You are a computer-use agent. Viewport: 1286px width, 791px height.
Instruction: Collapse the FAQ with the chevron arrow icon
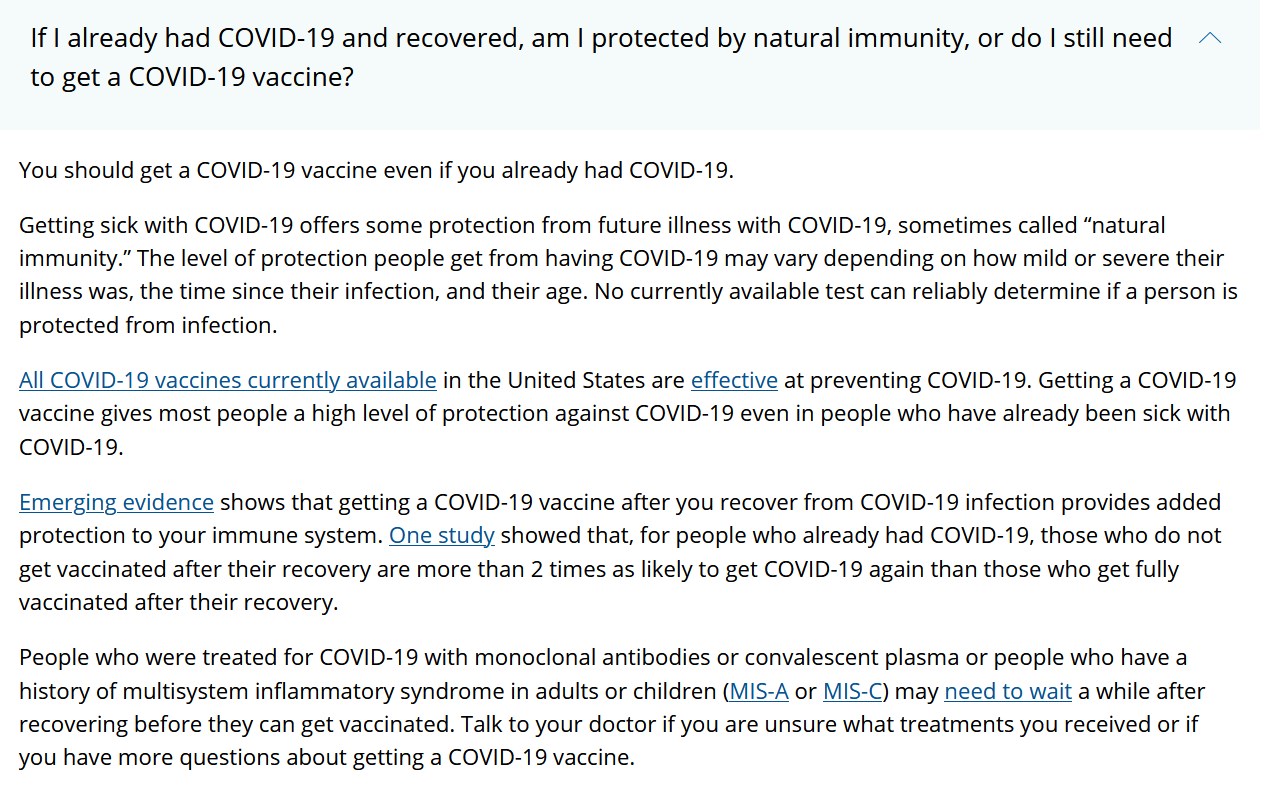[1210, 39]
